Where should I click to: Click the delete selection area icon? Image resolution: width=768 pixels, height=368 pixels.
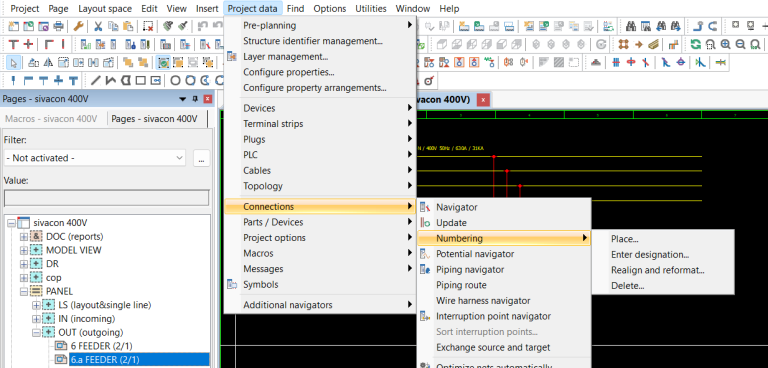(x=148, y=26)
